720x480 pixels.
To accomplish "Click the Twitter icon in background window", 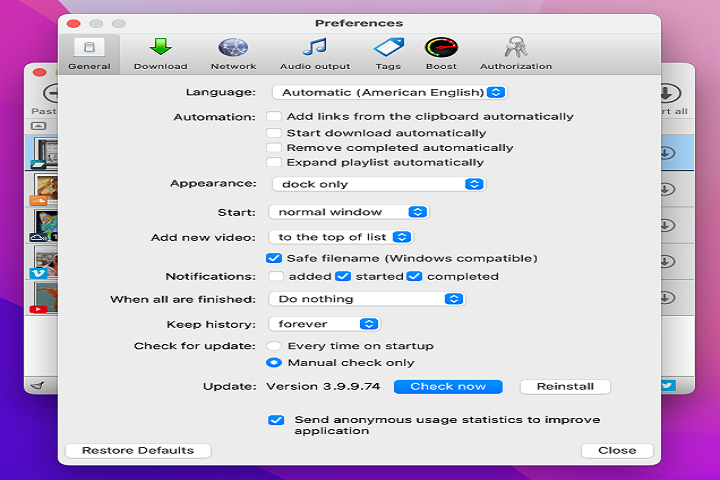I will tap(668, 385).
